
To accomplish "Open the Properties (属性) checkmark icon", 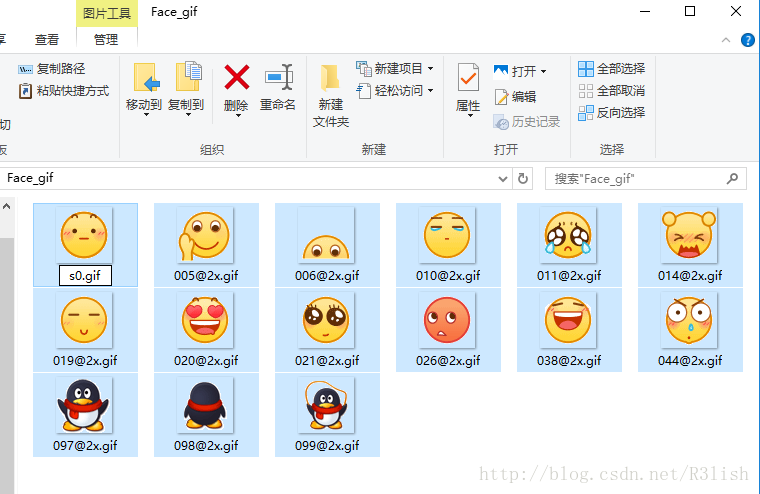I will [x=468, y=77].
